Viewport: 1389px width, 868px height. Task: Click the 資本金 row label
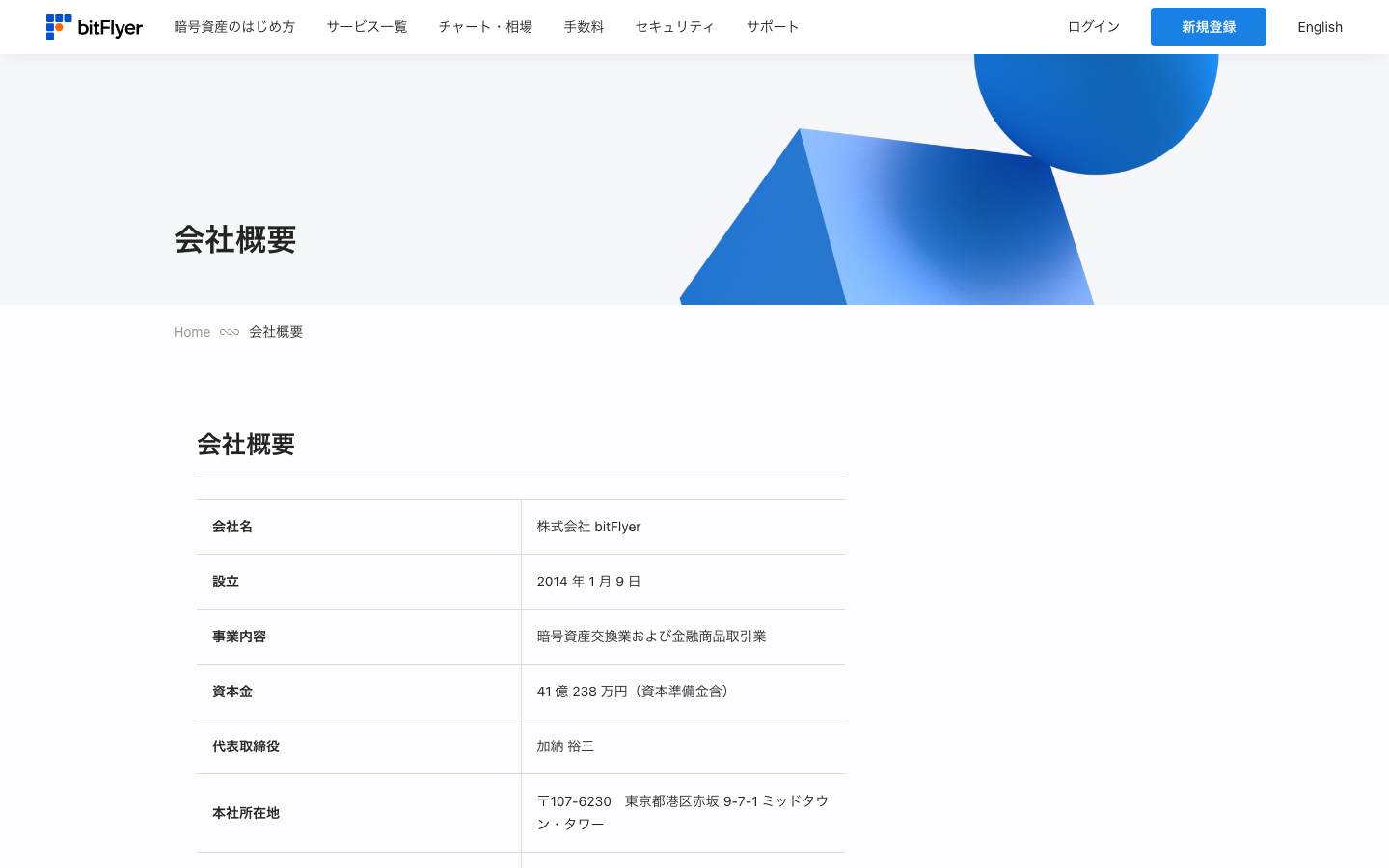coord(232,692)
